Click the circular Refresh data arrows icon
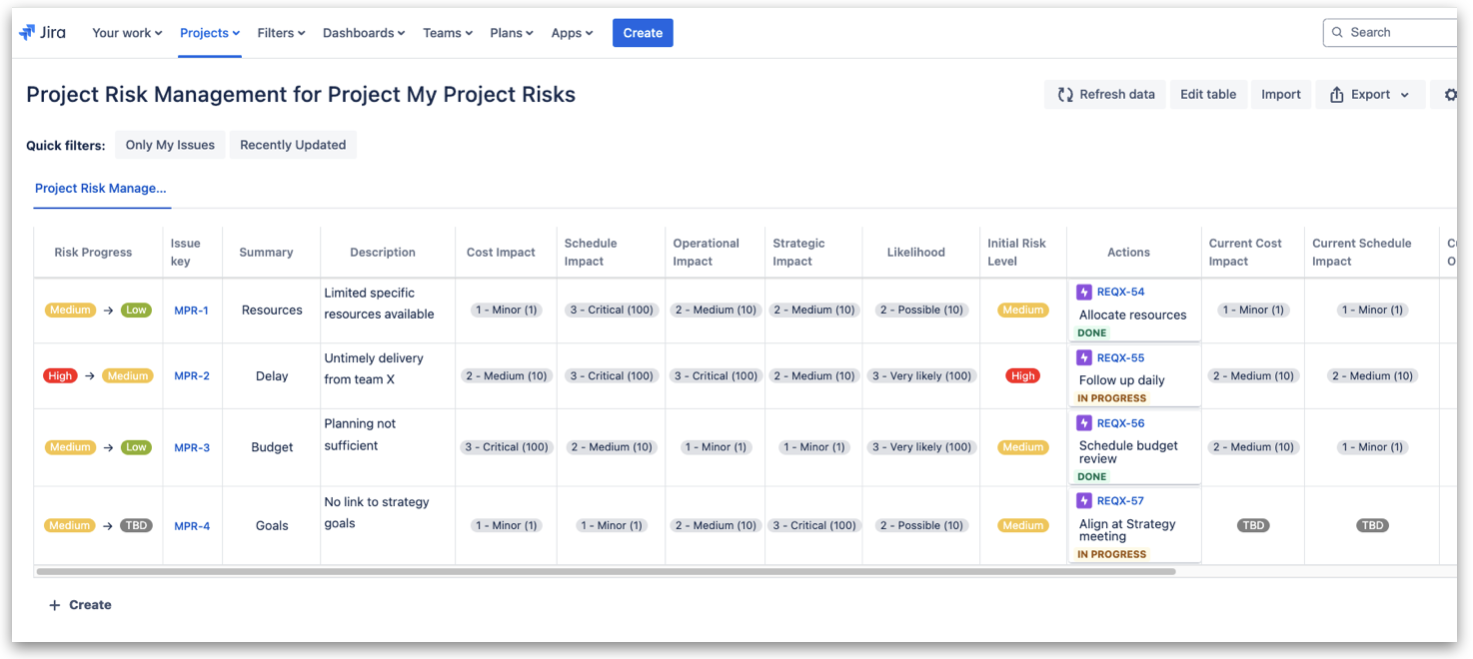This screenshot has width=1473, height=659. (x=1064, y=94)
